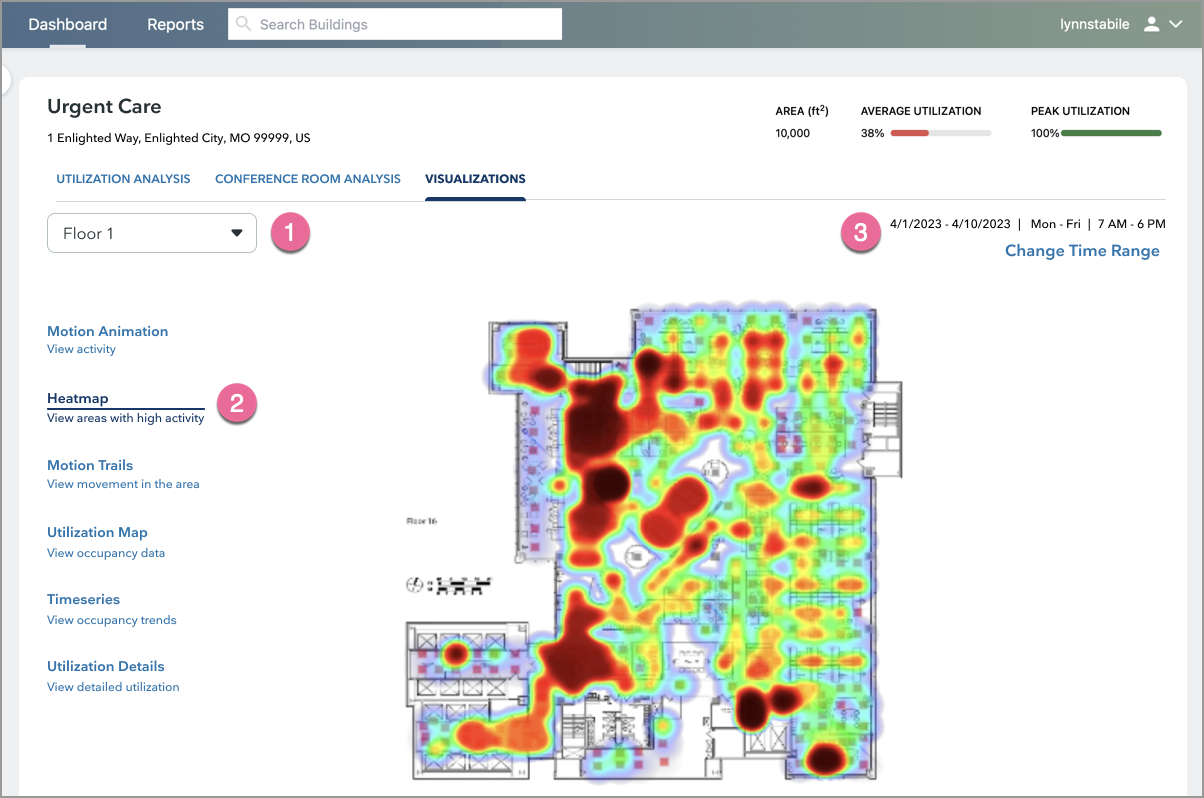Switch to Utilization Analysis tab
The height and width of the screenshot is (798, 1204).
[123, 179]
